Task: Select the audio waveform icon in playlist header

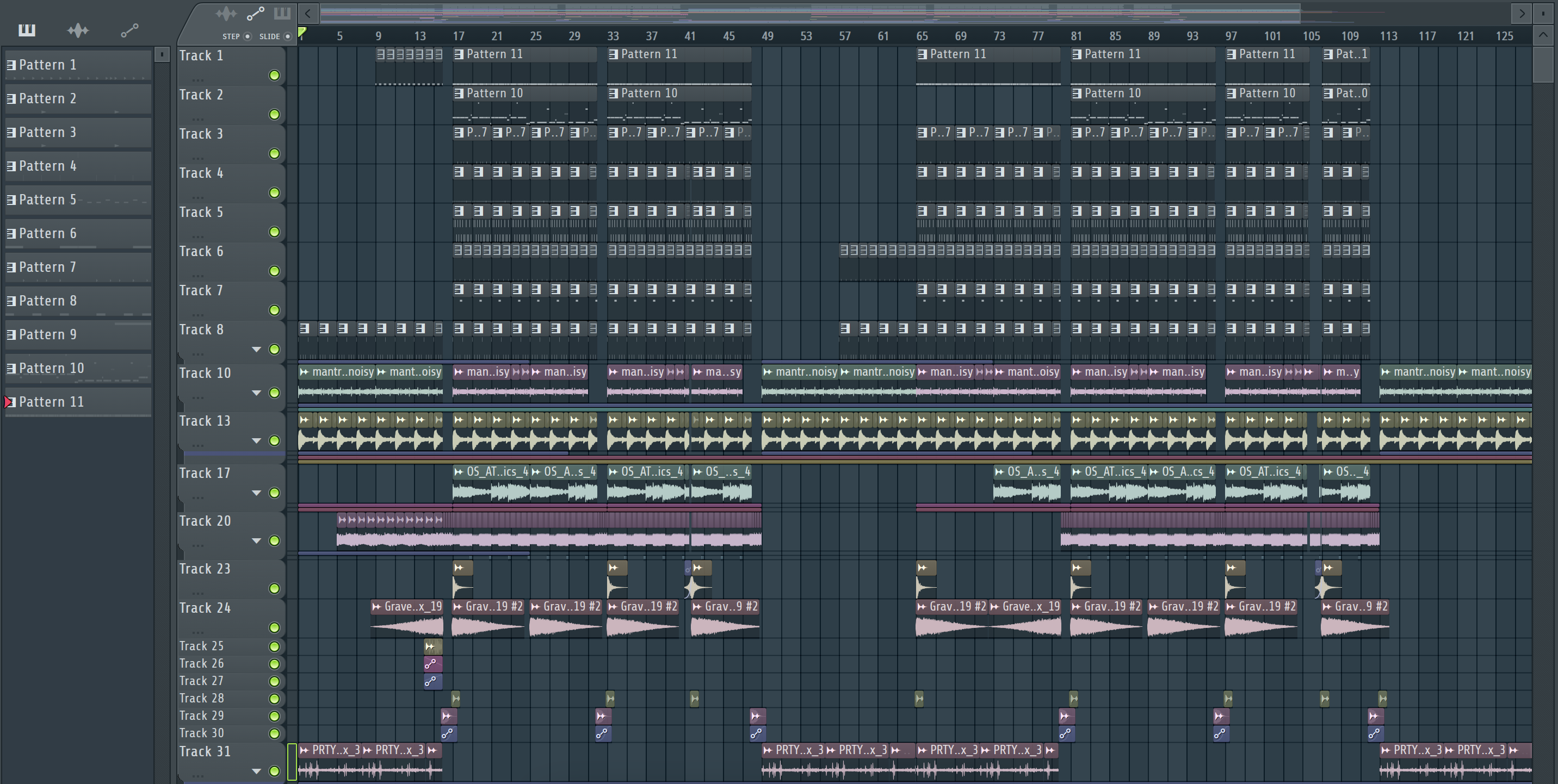Action: [226, 13]
